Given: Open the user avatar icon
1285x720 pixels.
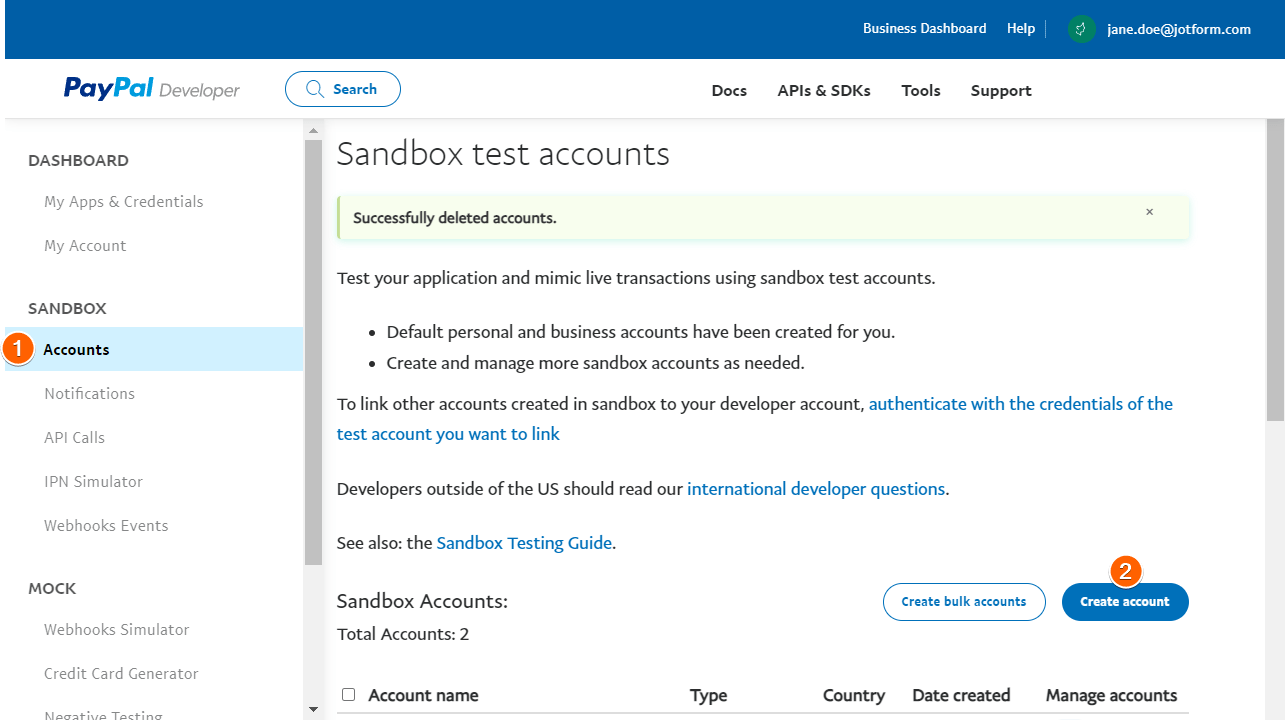Looking at the screenshot, I should click(1081, 29).
